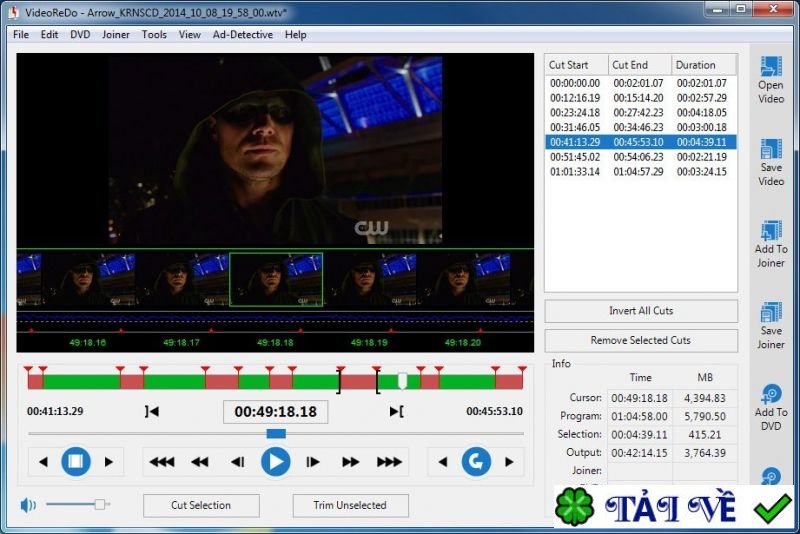This screenshot has width=800, height=534.
Task: Select highlighted cut row 00:41:13.29
Action: click(x=640, y=142)
